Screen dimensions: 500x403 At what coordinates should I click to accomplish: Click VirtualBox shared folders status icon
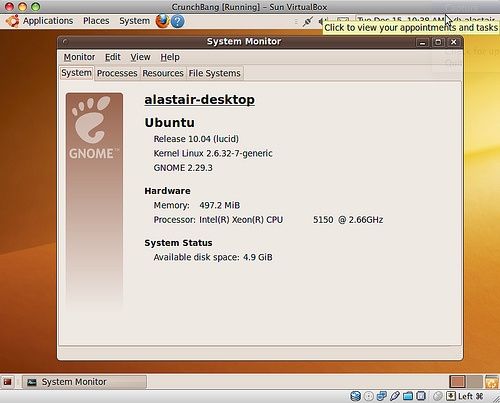pyautogui.click(x=408, y=396)
